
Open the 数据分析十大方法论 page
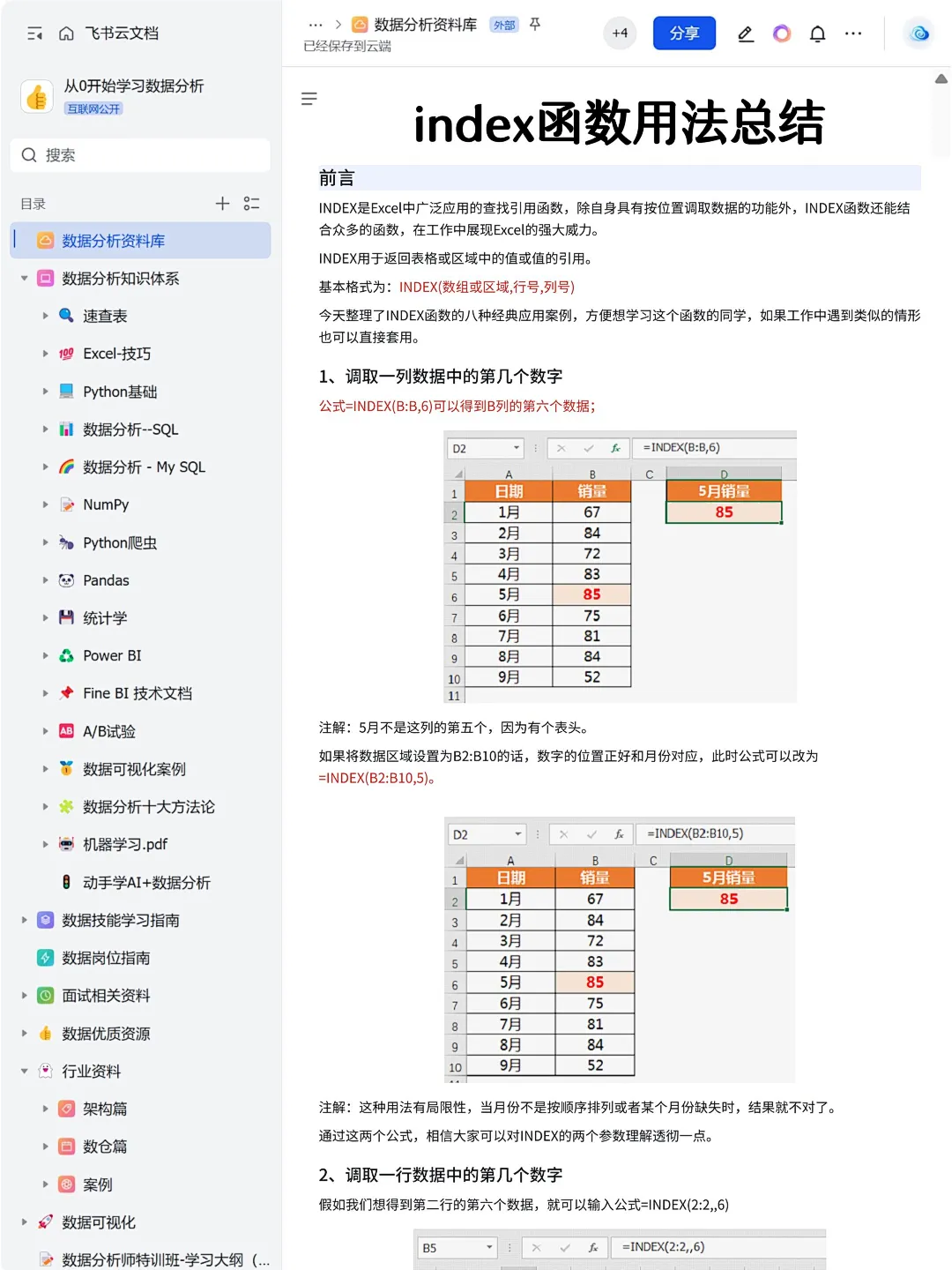click(x=149, y=807)
